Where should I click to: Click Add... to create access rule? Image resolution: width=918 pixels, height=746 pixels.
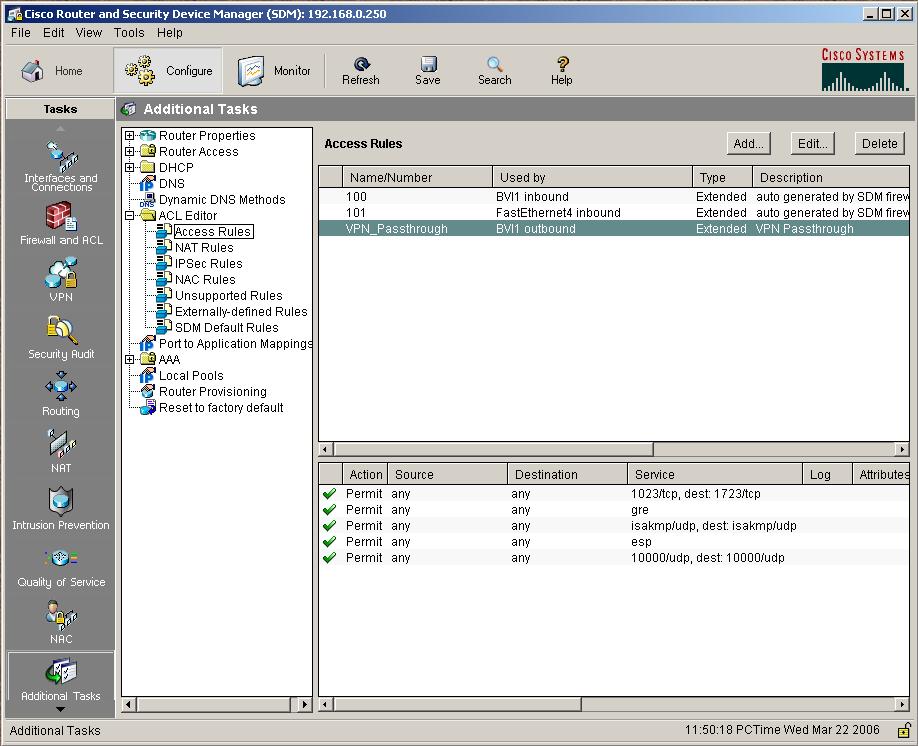748,143
